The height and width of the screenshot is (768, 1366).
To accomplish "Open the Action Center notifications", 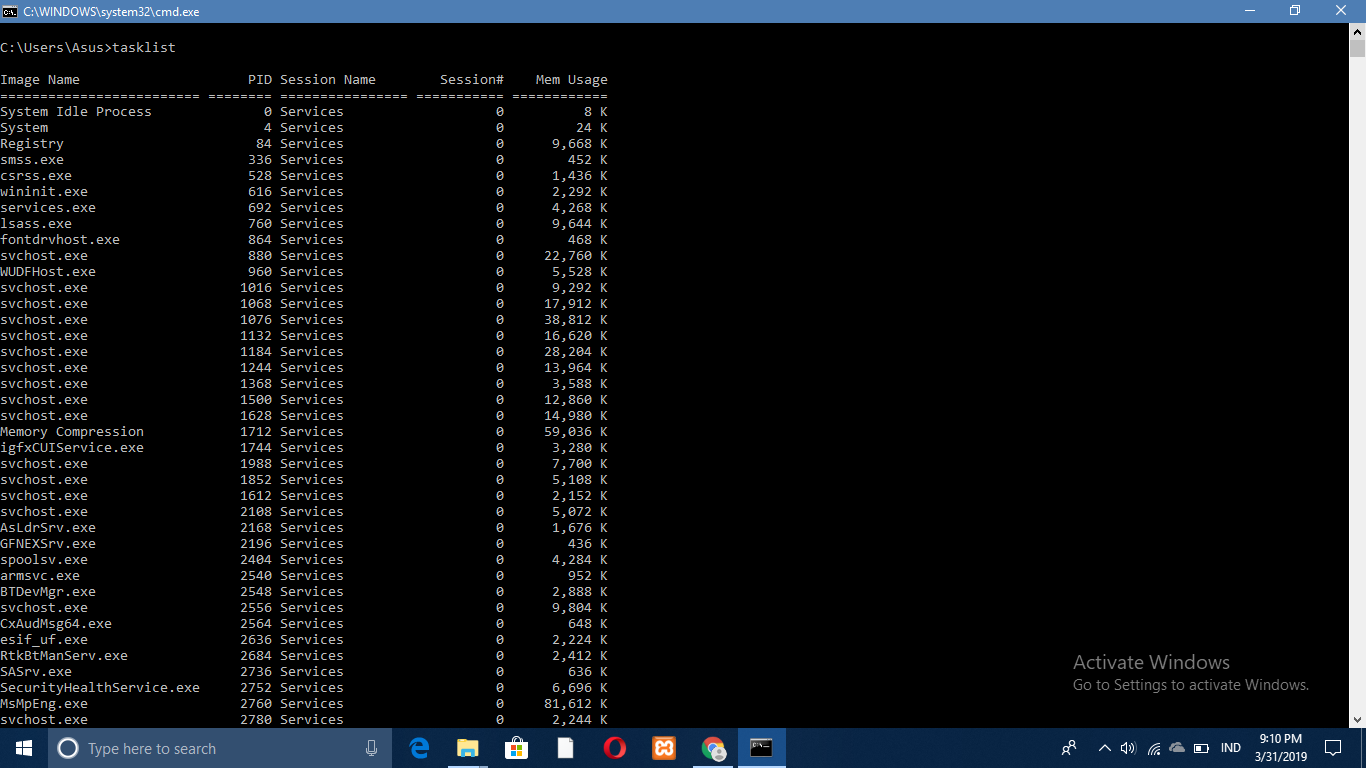I will click(x=1334, y=747).
